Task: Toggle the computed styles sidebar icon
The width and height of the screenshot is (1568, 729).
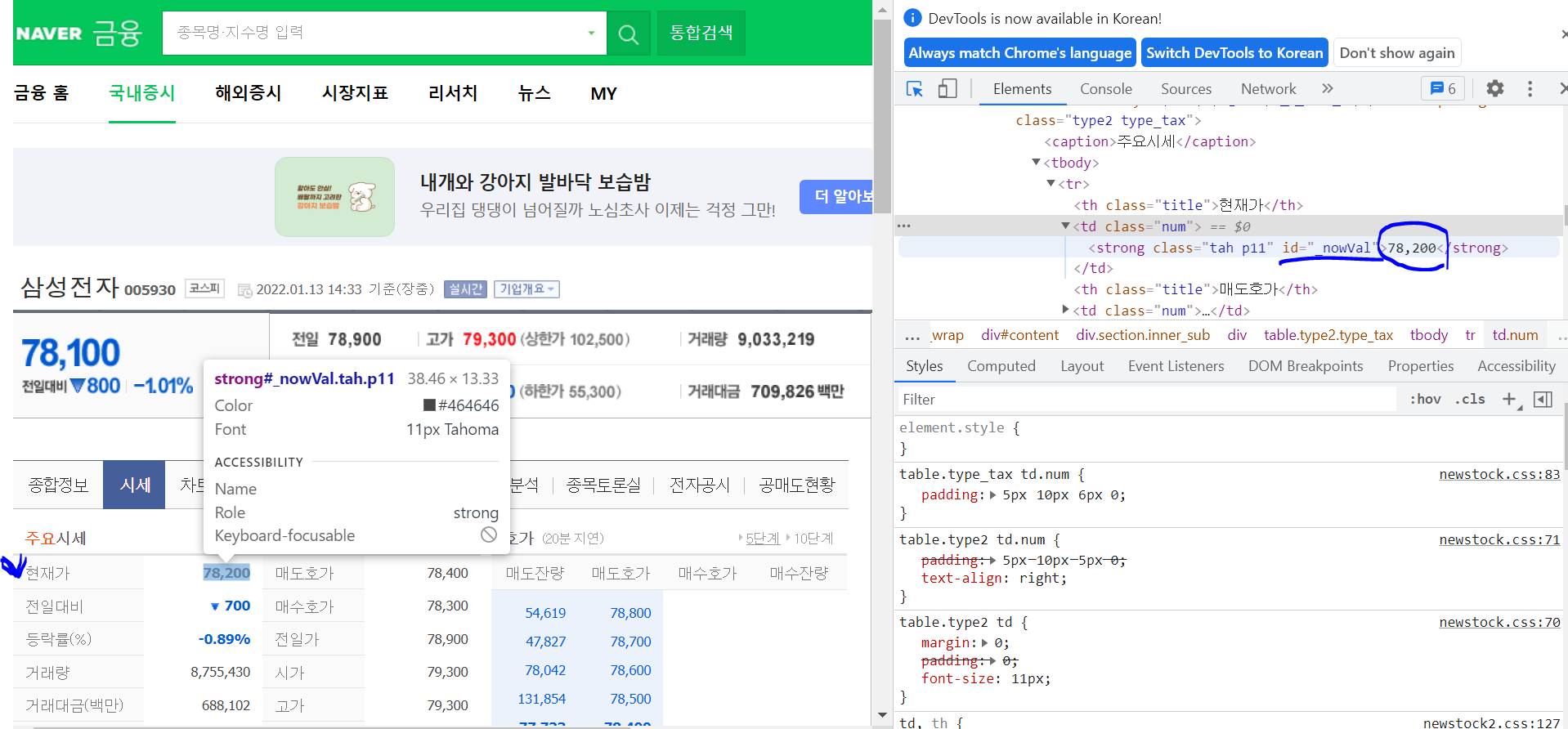Action: coord(1543,399)
